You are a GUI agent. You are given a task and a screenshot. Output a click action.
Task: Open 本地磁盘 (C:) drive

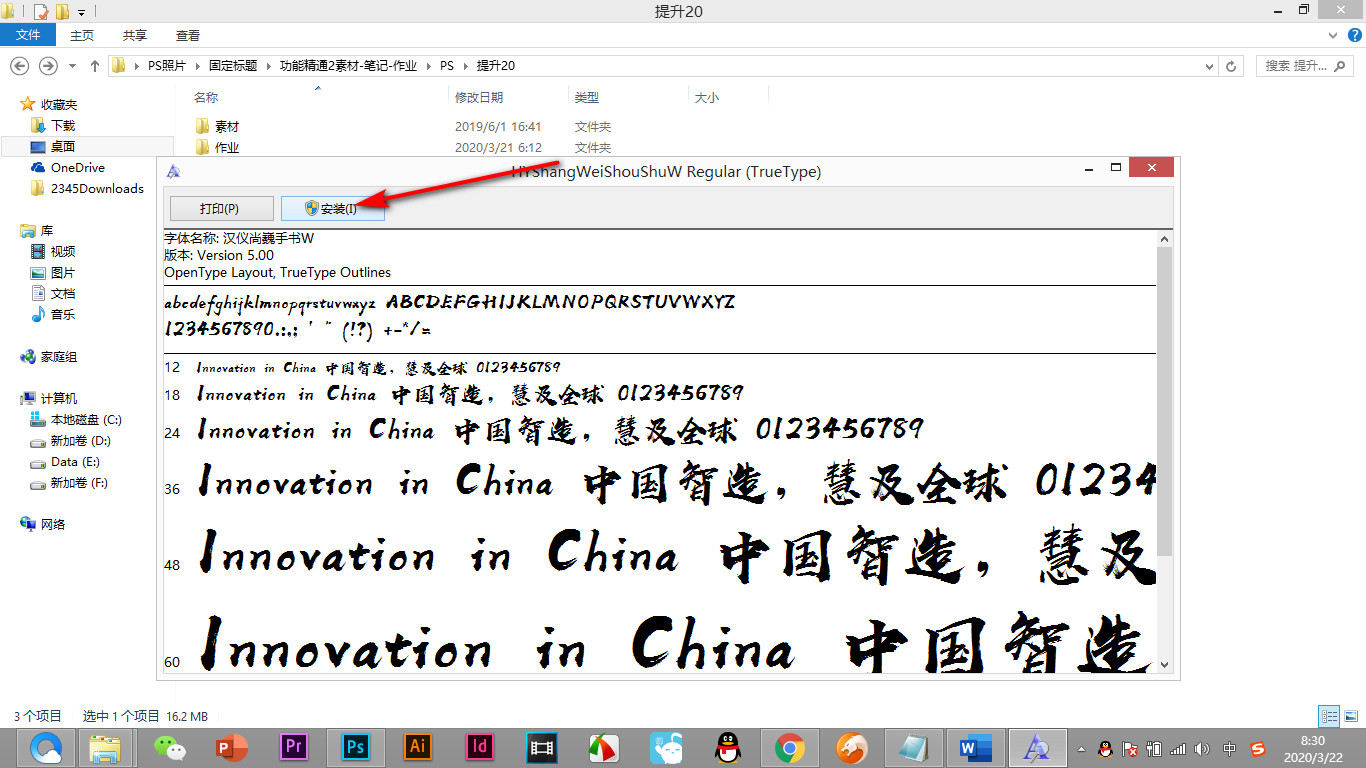[x=86, y=419]
